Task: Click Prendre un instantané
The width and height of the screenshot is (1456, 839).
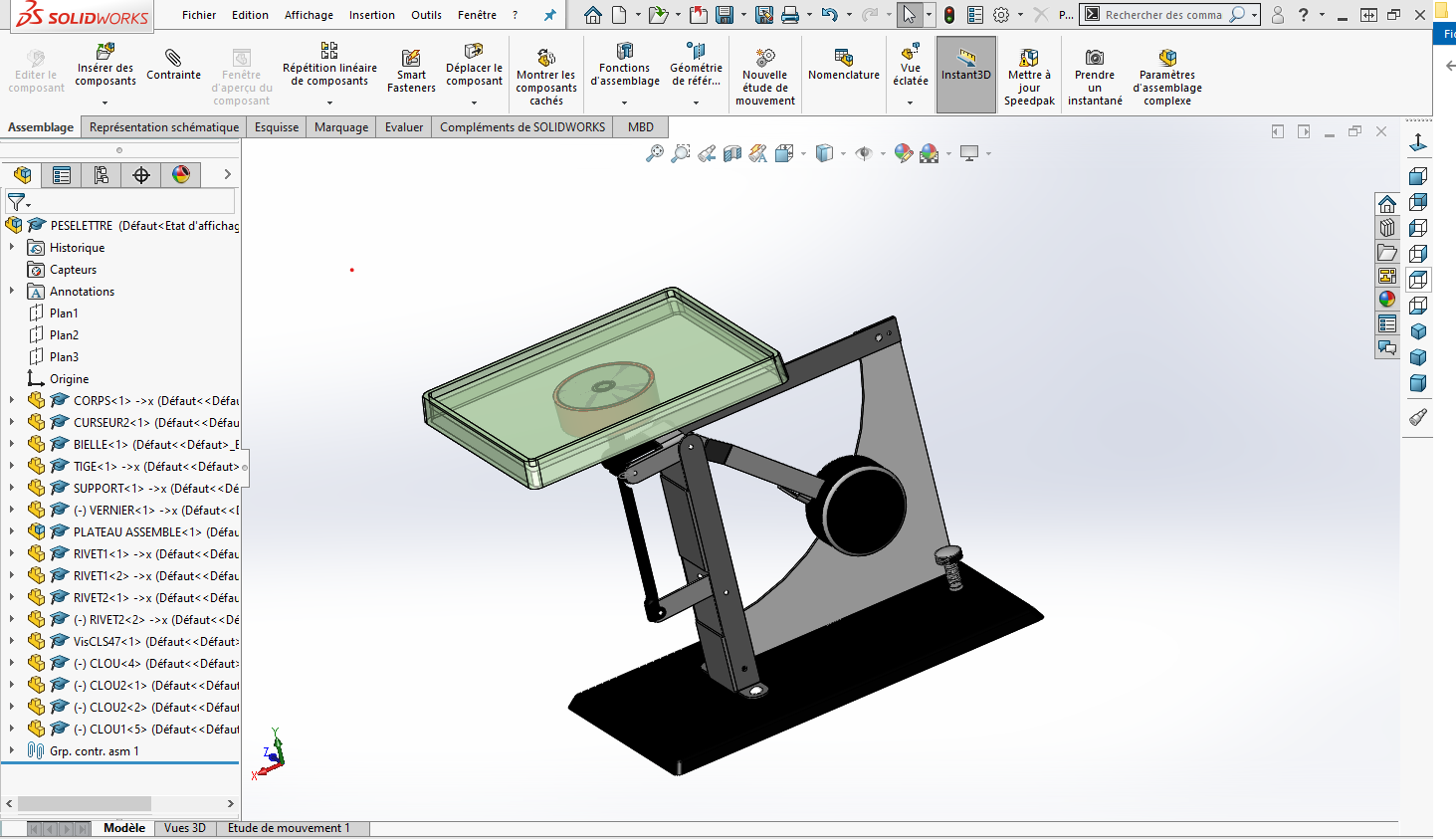Action: [x=1095, y=78]
